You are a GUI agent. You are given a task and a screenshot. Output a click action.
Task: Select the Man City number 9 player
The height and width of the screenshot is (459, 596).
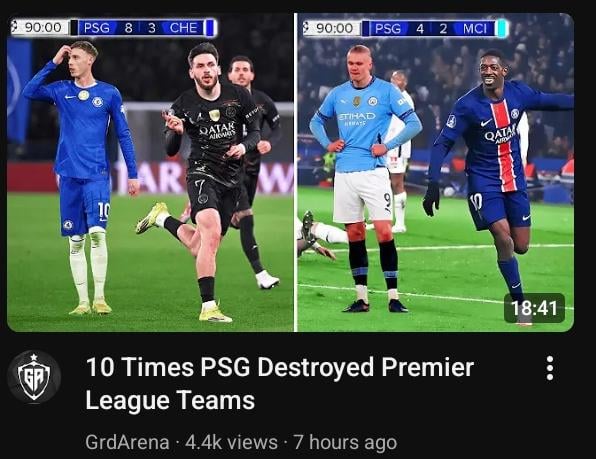pos(365,178)
